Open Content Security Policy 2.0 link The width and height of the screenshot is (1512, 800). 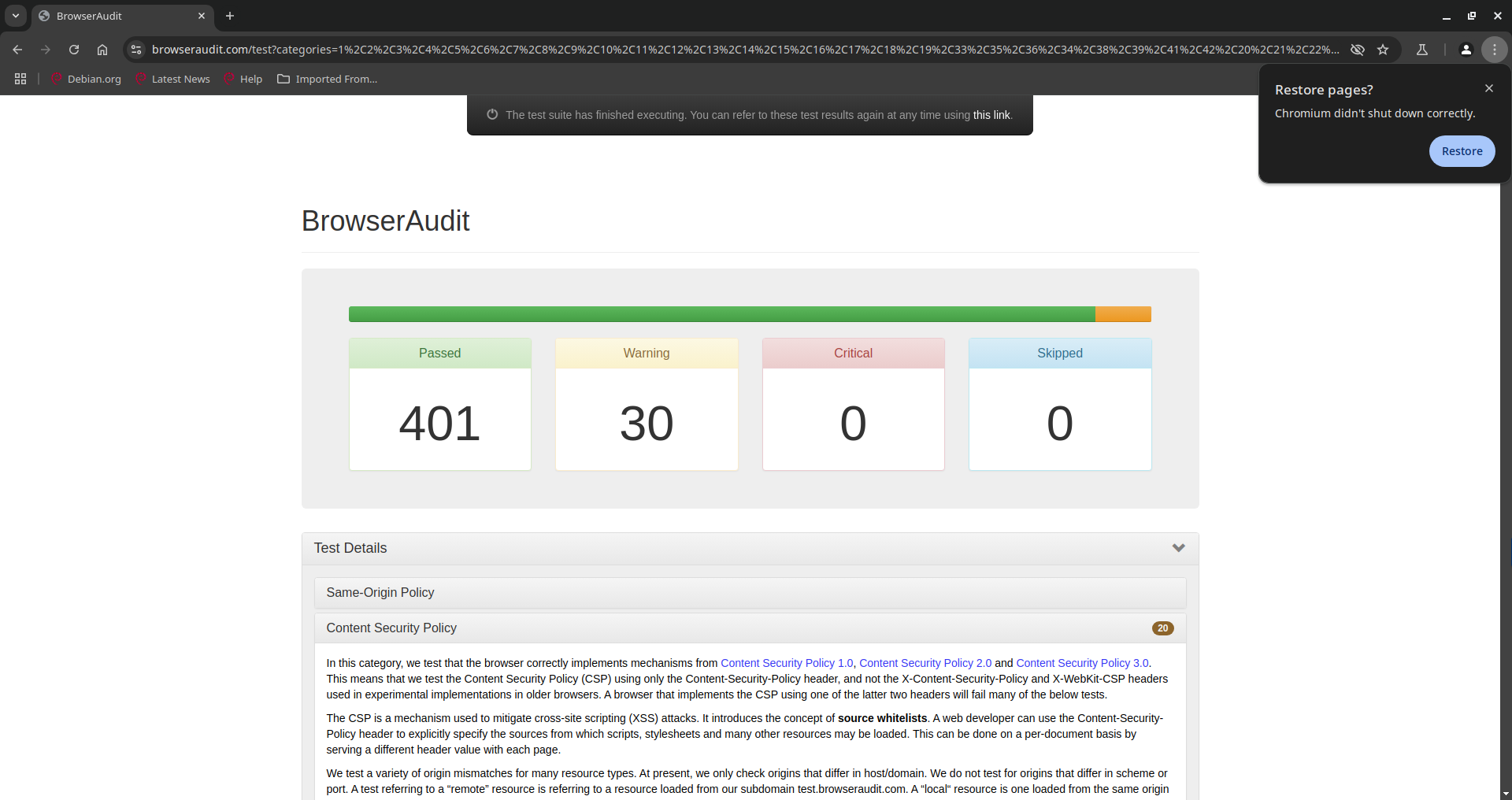tap(925, 663)
